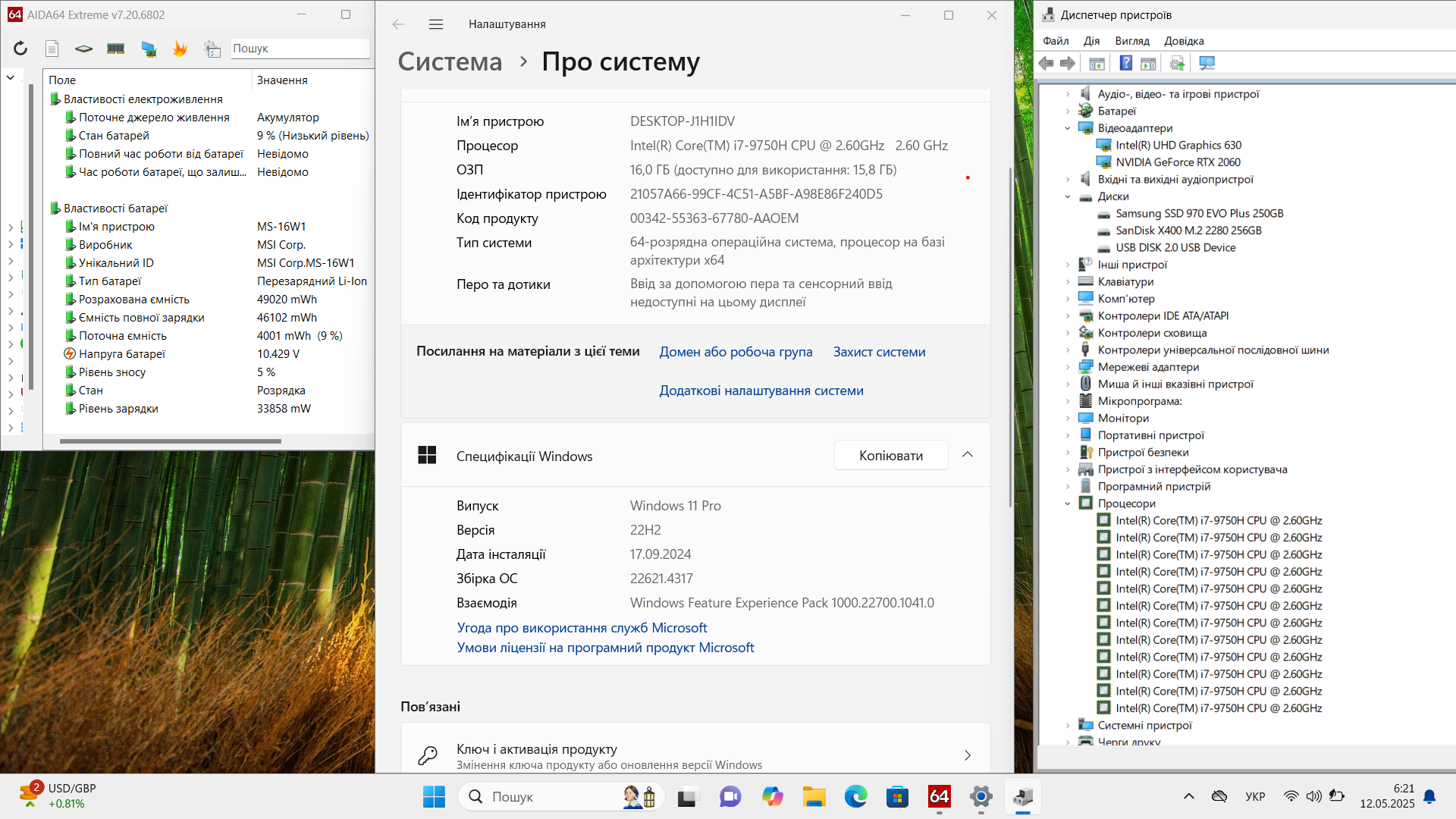This screenshot has width=1456, height=819.
Task: Click the Settings window vertical scrollbar
Action: click(1009, 337)
